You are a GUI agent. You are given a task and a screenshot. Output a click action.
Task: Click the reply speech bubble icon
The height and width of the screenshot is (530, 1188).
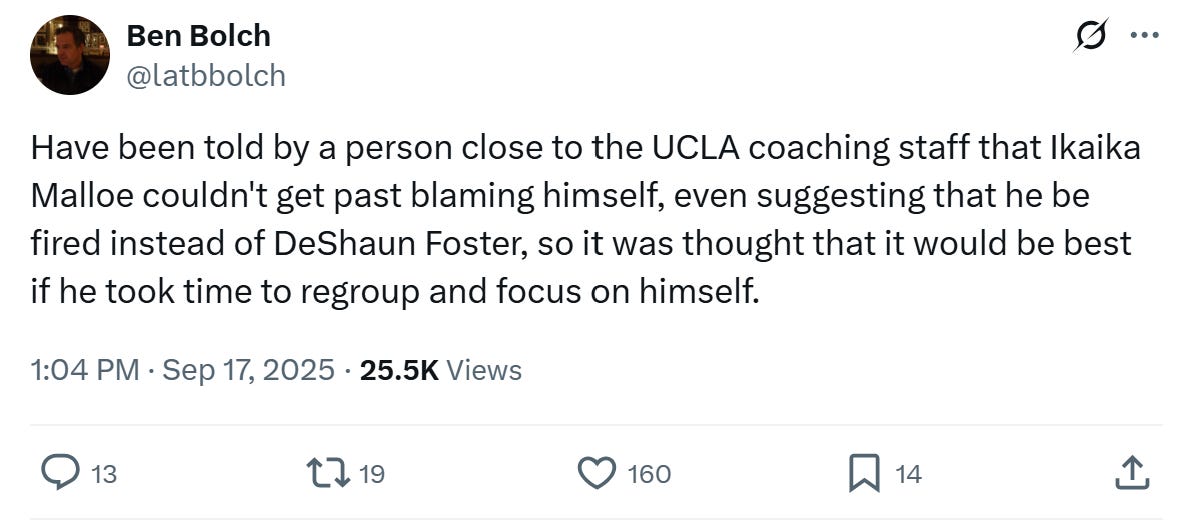pos(61,472)
